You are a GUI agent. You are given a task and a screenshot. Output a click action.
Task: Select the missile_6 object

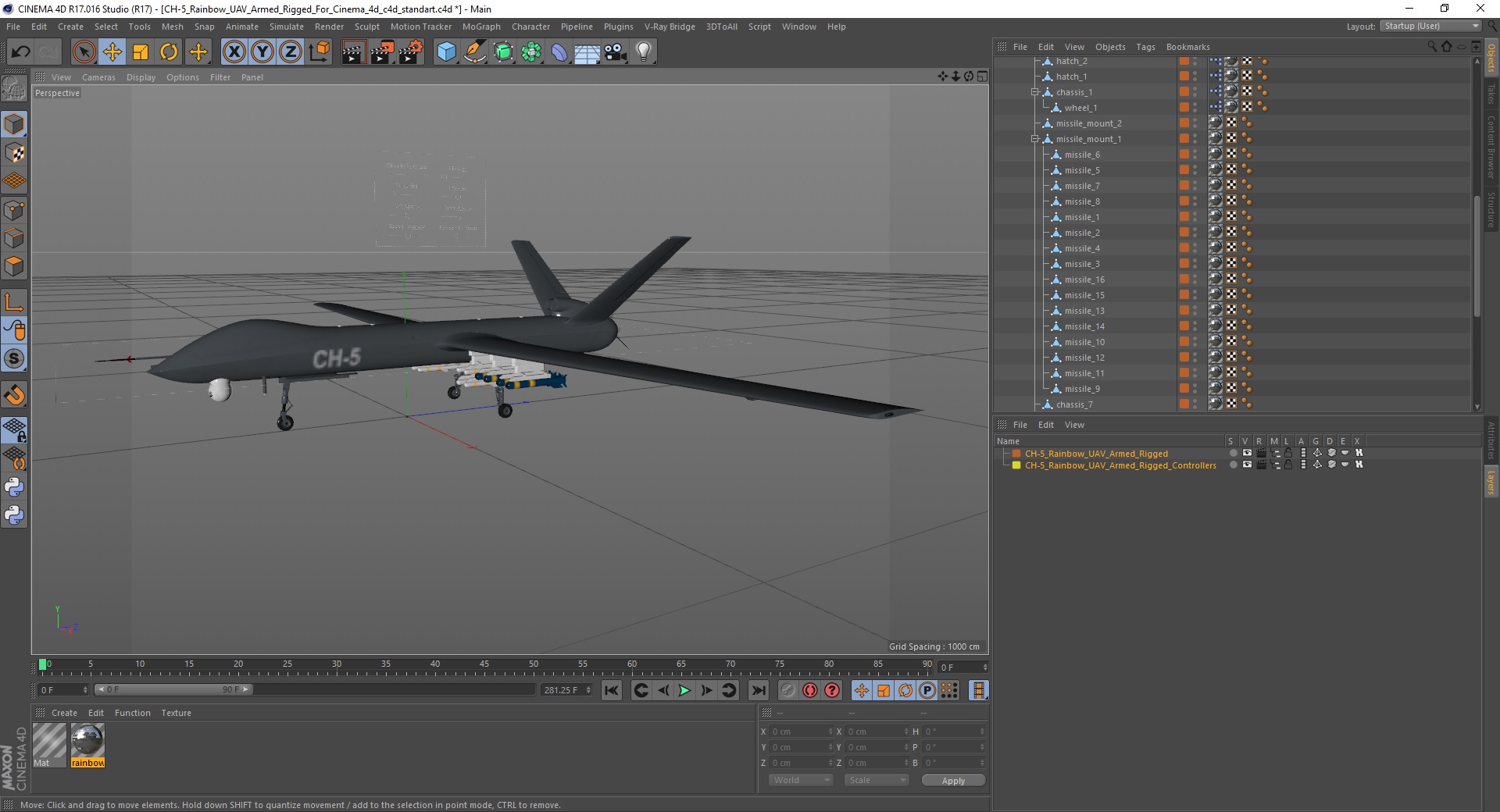point(1081,155)
